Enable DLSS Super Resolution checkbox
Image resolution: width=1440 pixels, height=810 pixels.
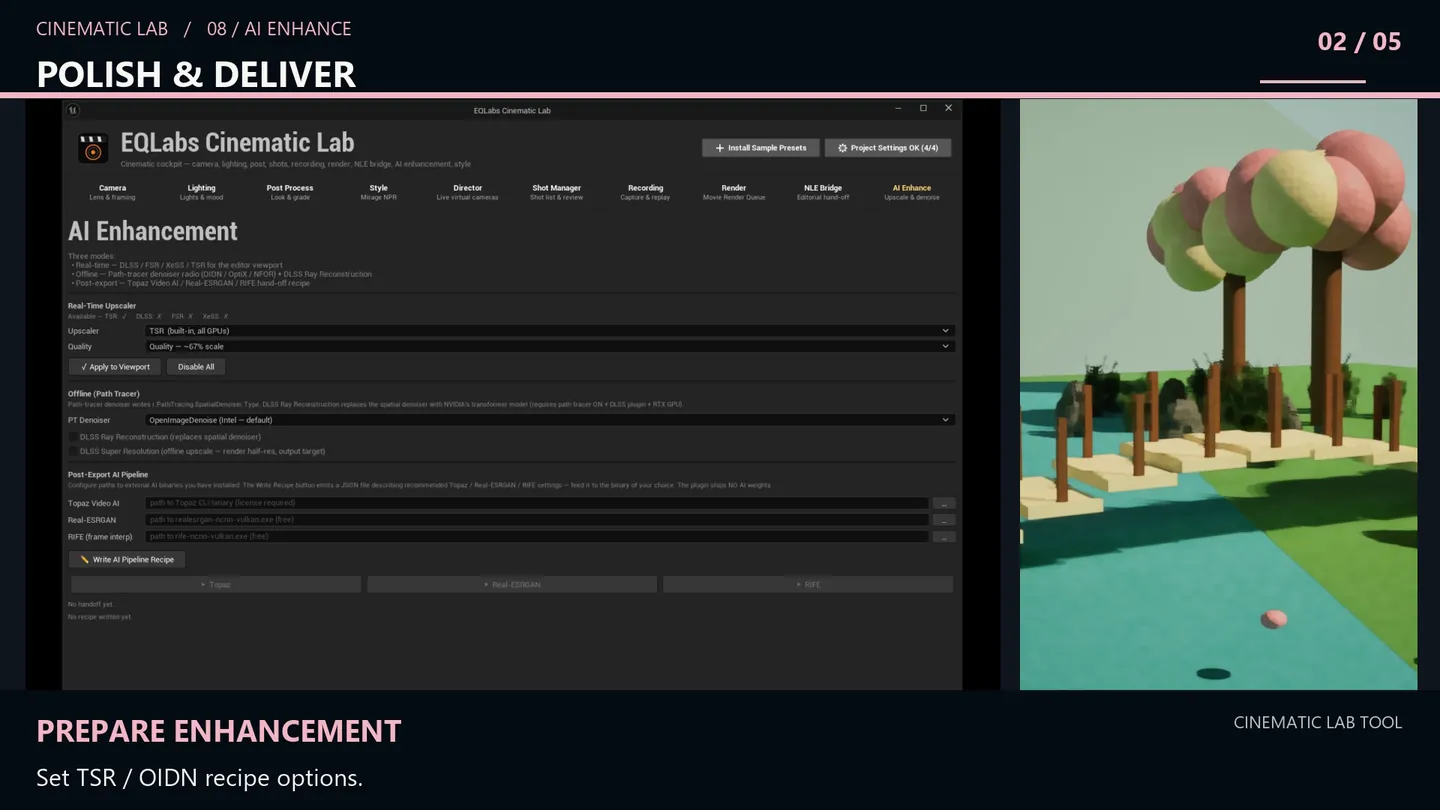pos(73,451)
